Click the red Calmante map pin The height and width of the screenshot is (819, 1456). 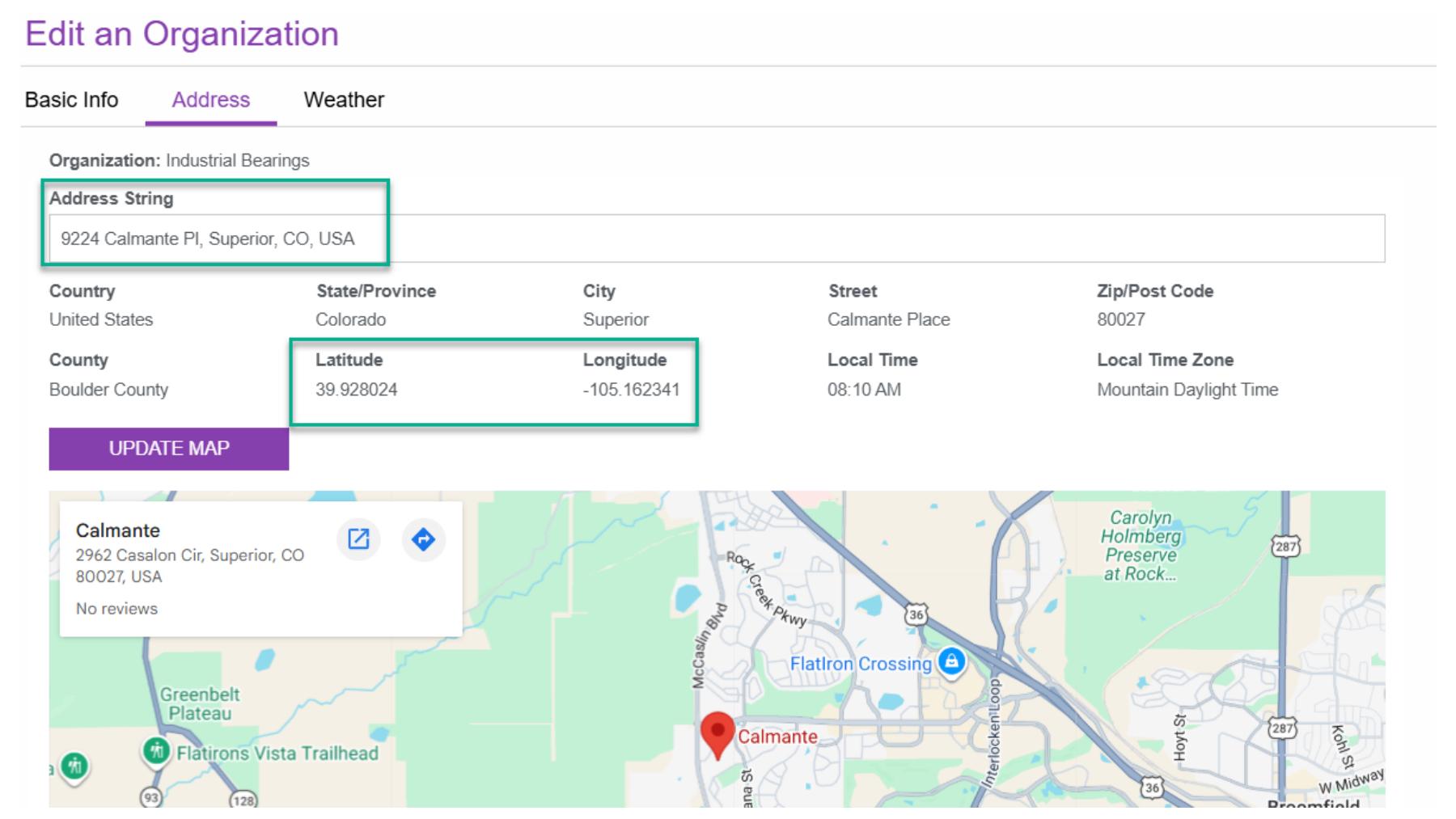[x=717, y=735]
